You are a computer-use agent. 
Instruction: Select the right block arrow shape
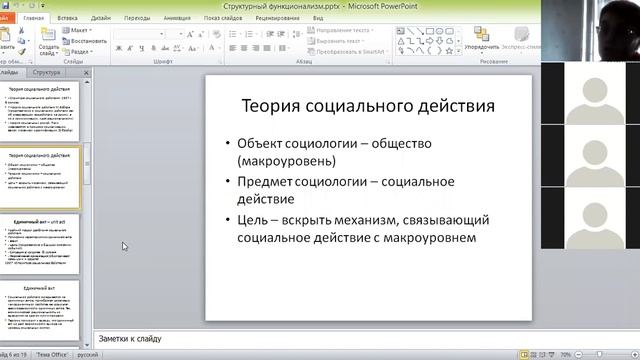430,41
